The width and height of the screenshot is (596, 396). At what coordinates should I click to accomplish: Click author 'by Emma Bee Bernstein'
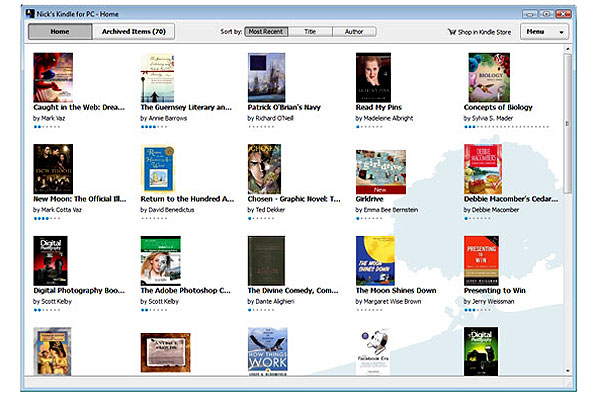point(387,210)
